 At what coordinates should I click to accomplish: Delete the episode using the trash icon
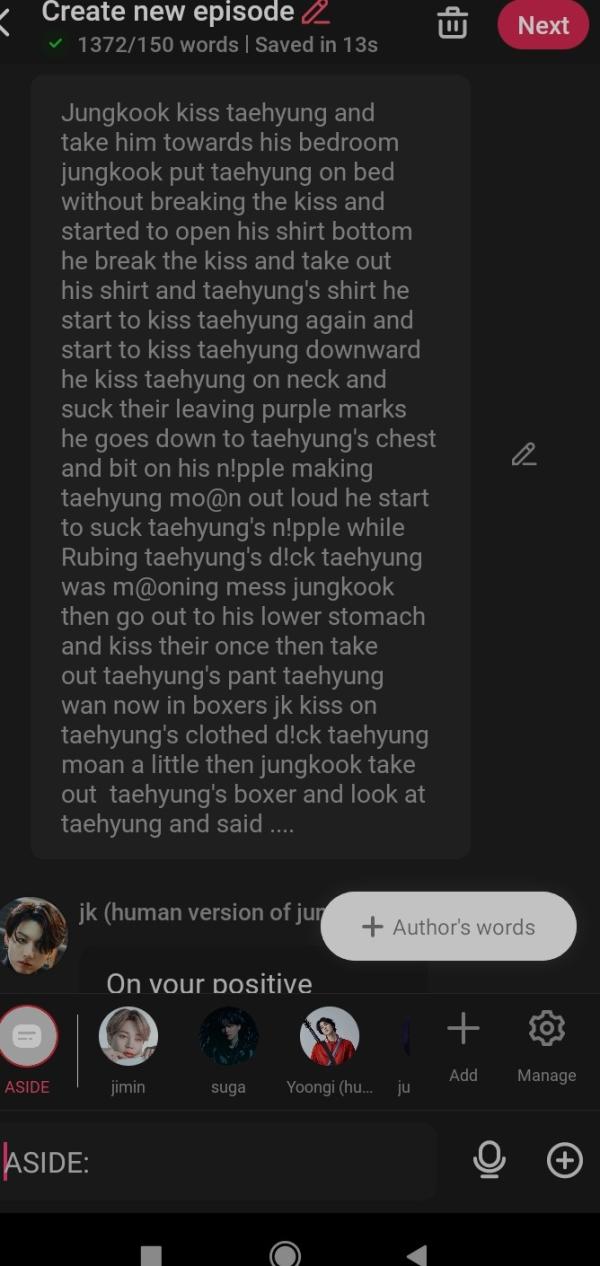coord(452,23)
